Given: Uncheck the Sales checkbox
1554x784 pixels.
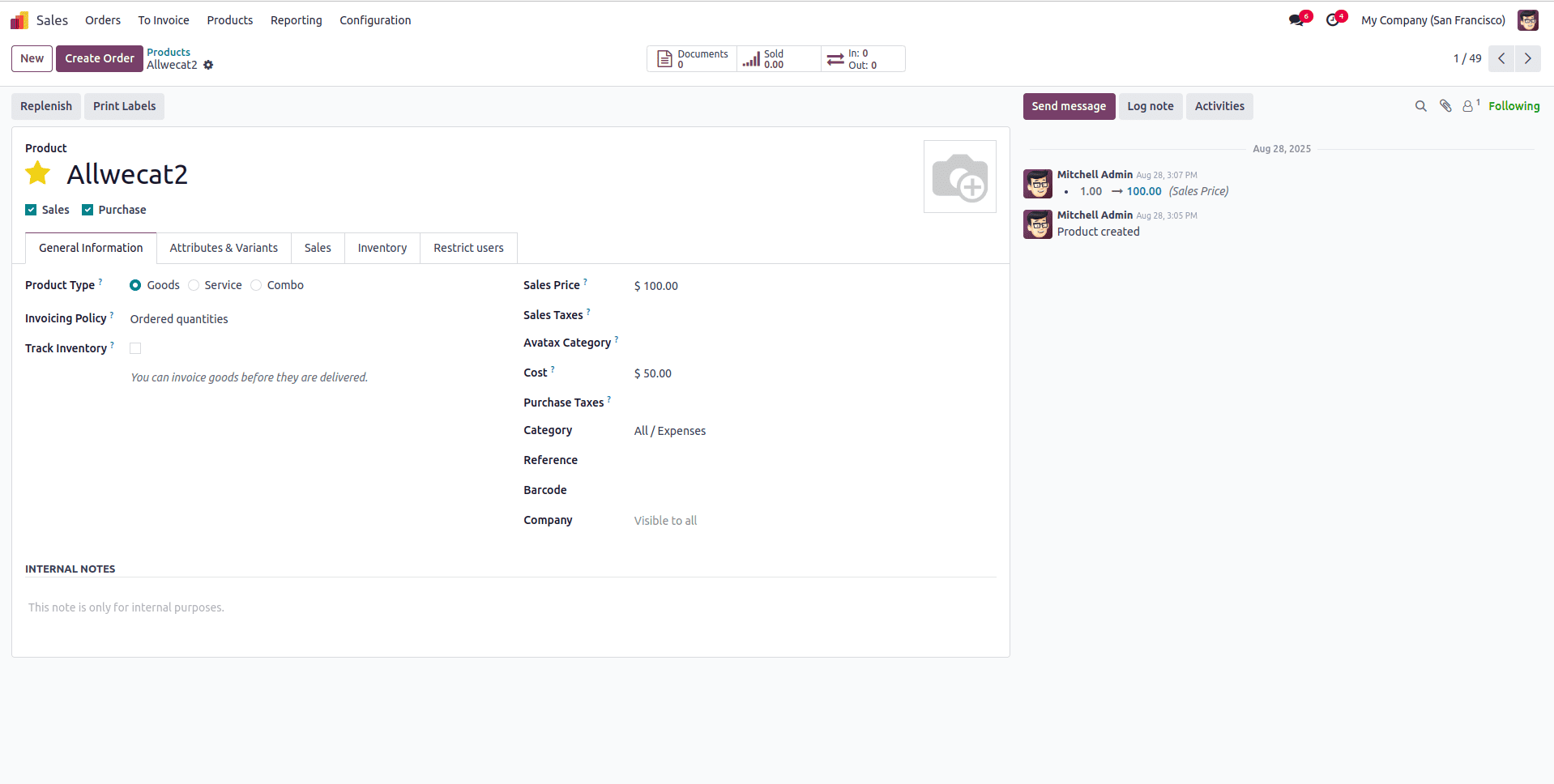Looking at the screenshot, I should [x=31, y=210].
